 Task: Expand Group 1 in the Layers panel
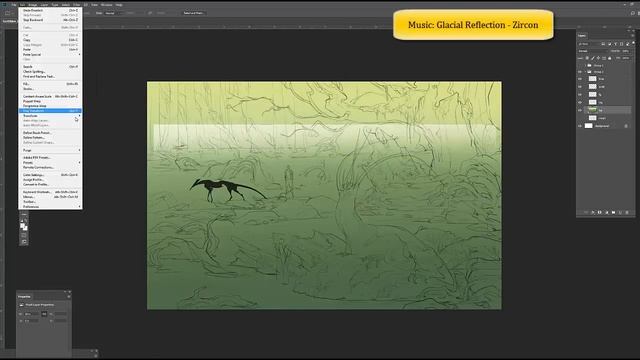point(585,65)
